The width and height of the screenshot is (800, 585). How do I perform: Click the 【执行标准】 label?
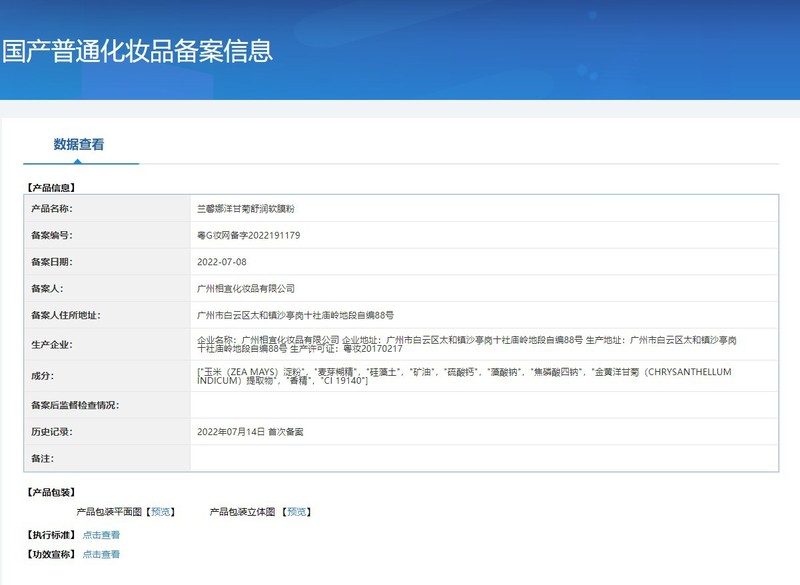point(51,535)
